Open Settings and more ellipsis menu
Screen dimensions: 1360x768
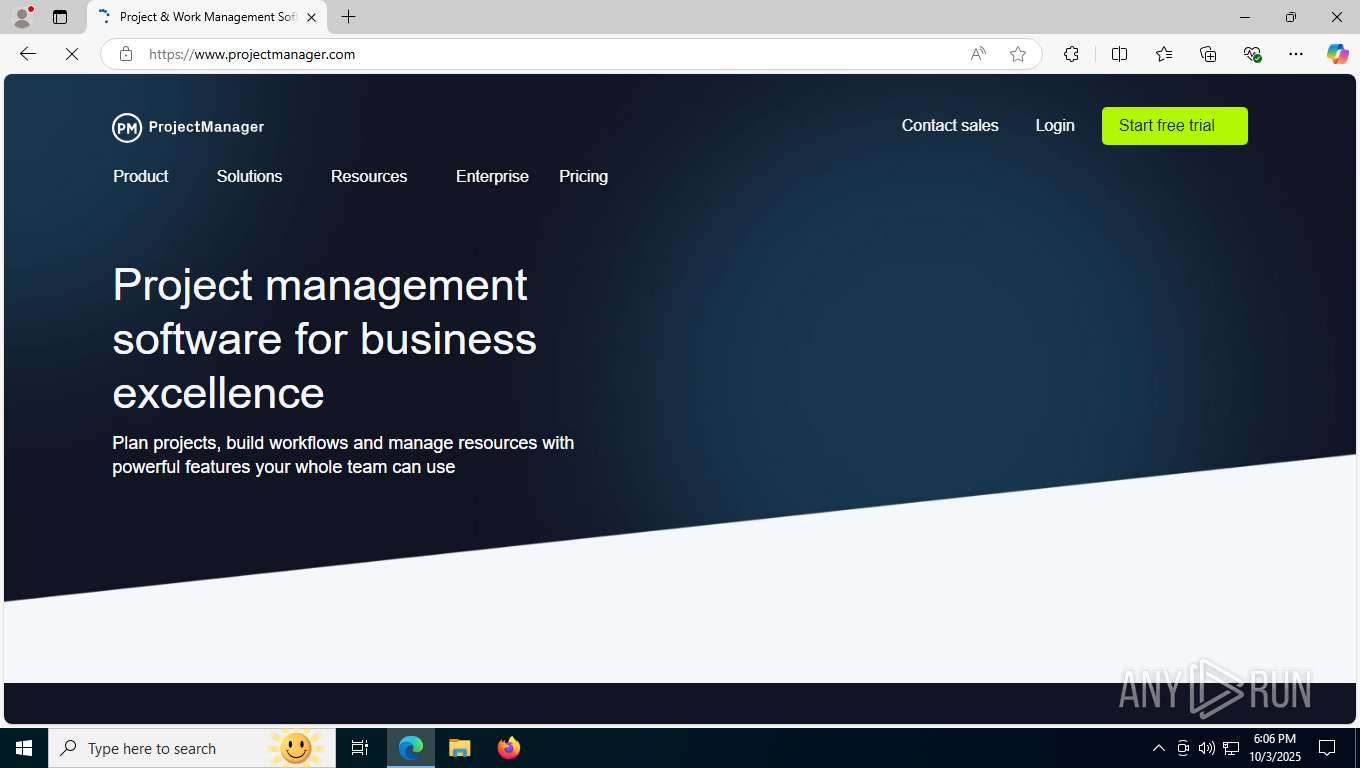point(1296,54)
